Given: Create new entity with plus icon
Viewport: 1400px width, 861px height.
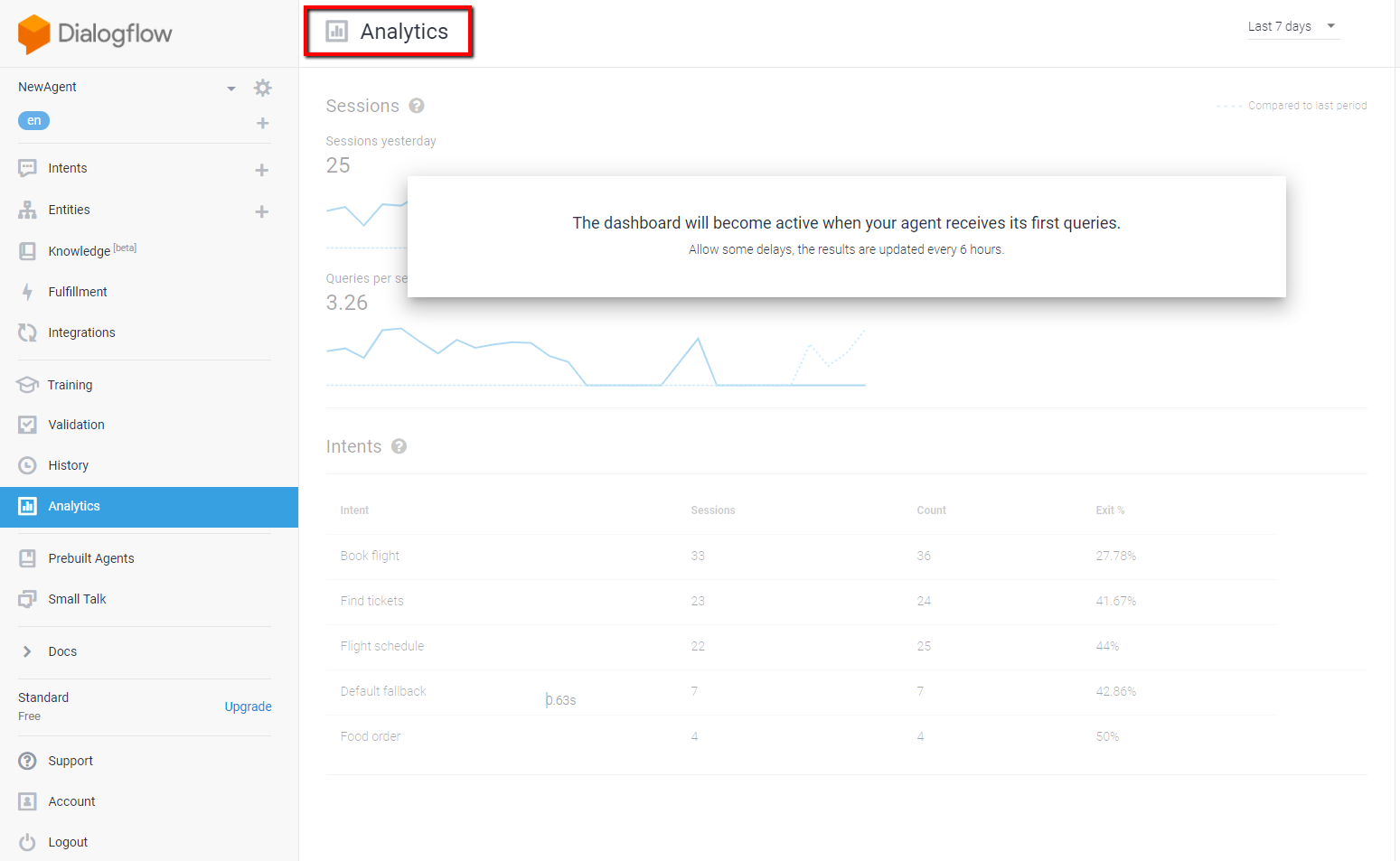Looking at the screenshot, I should (262, 211).
